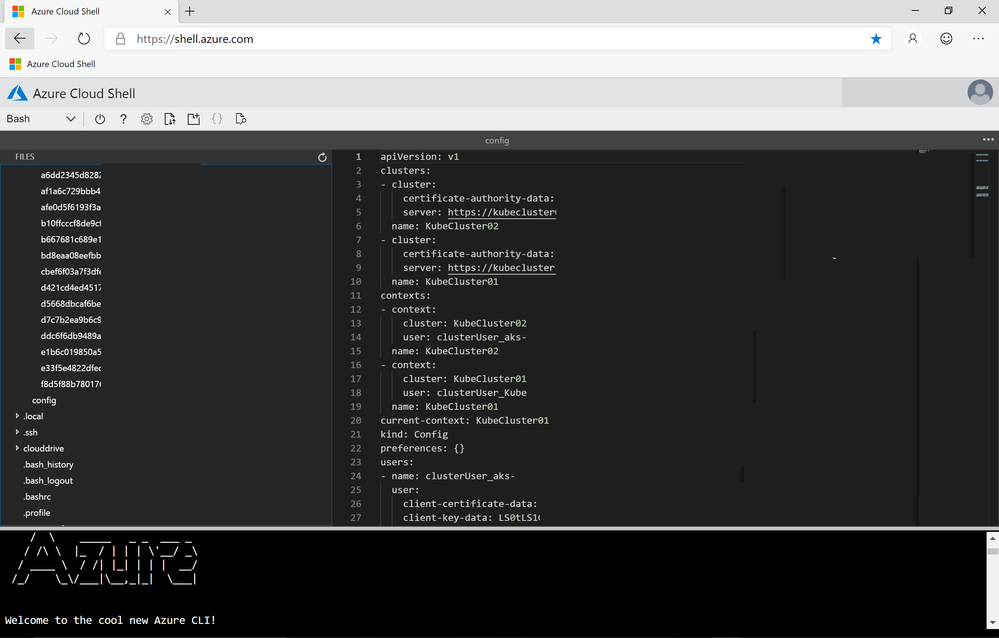Open the .bash_history file
Screen dimensions: 999x638
pyautogui.click(x=48, y=465)
